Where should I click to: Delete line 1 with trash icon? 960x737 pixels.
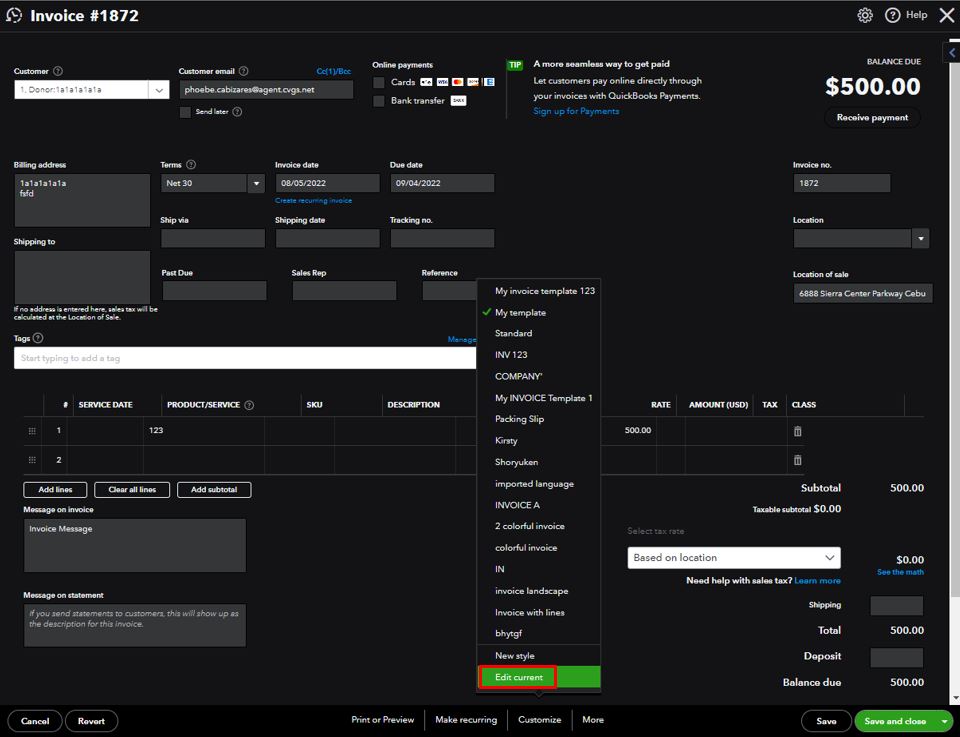(x=797, y=431)
